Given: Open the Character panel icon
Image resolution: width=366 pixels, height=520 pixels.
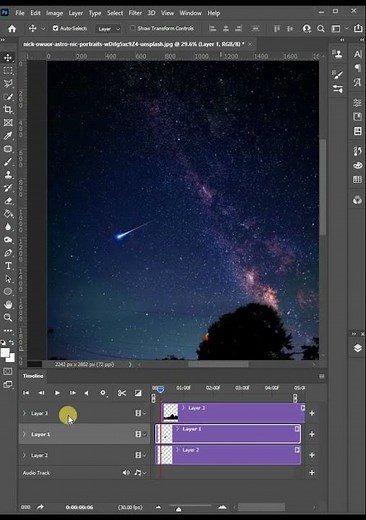Looking at the screenshot, I should 357,54.
